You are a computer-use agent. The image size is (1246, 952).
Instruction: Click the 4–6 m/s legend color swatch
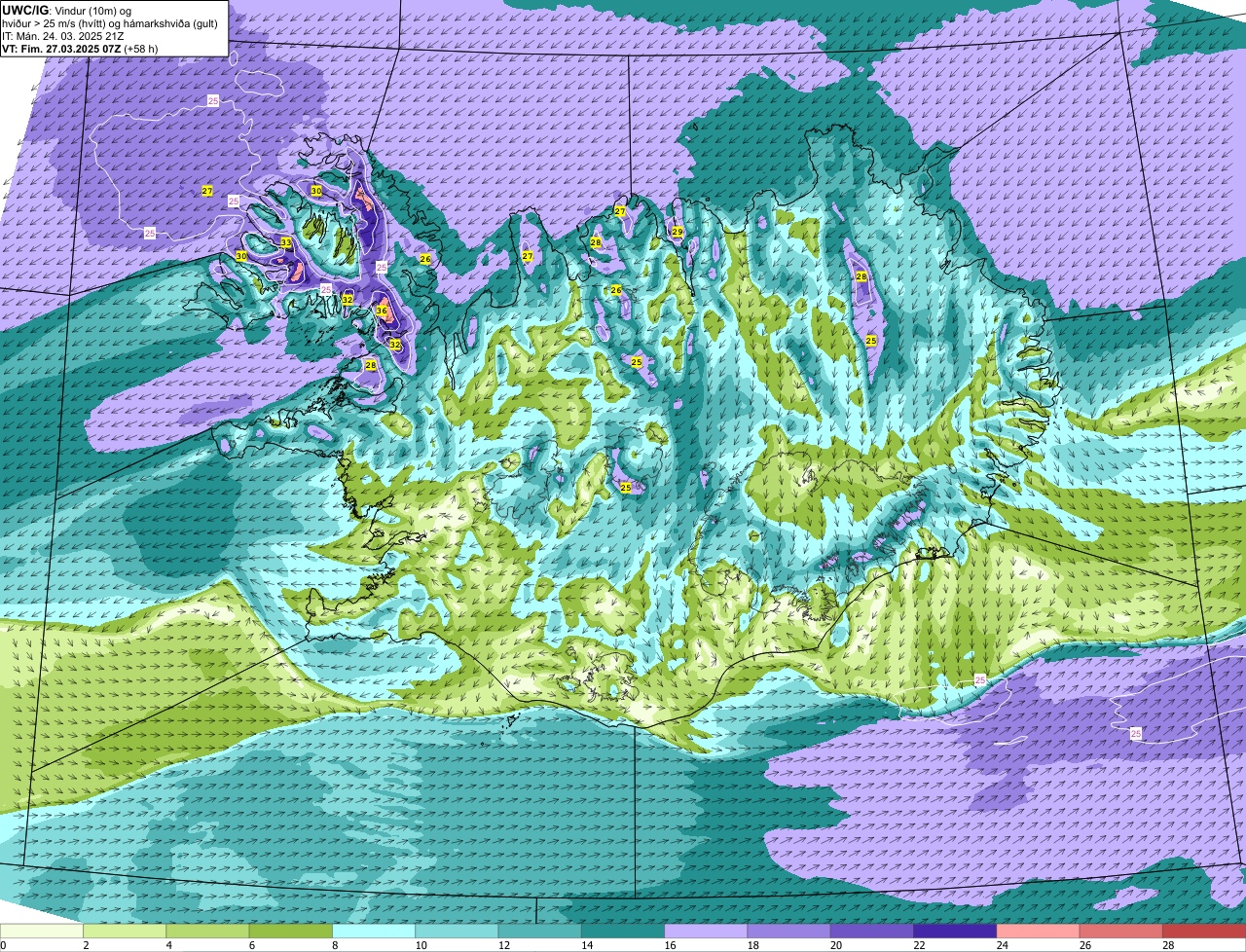(207, 931)
